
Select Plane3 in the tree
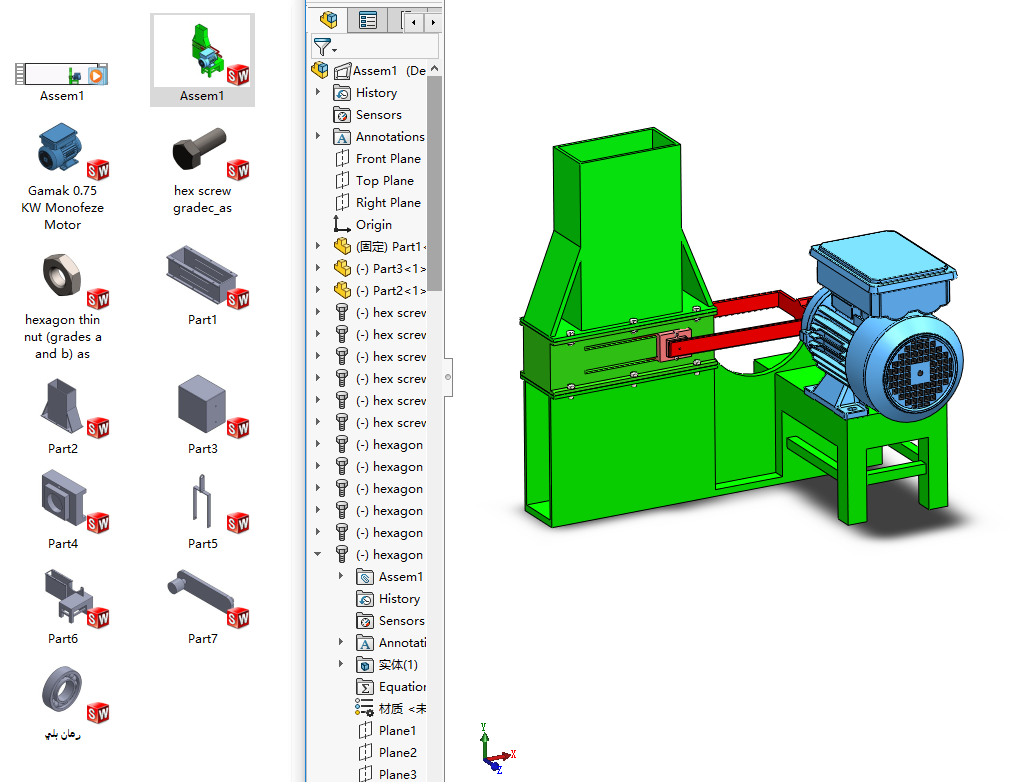(x=387, y=774)
